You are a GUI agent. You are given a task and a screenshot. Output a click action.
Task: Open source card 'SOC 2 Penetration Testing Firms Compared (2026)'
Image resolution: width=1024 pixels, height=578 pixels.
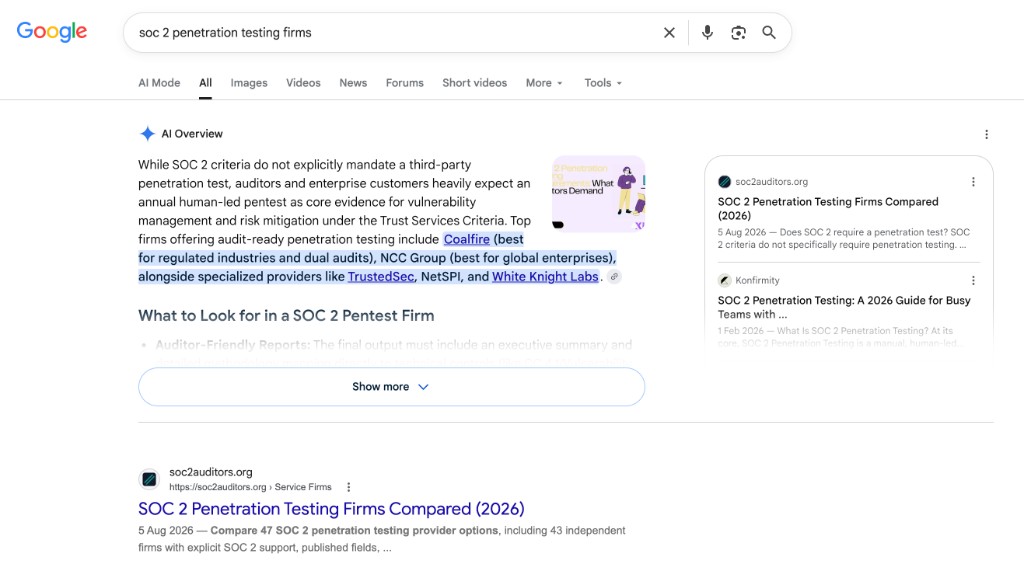(828, 209)
